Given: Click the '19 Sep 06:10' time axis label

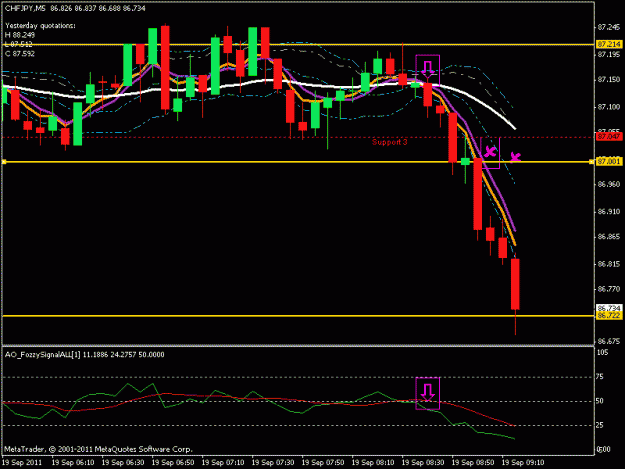Looking at the screenshot, I should (x=73, y=463).
